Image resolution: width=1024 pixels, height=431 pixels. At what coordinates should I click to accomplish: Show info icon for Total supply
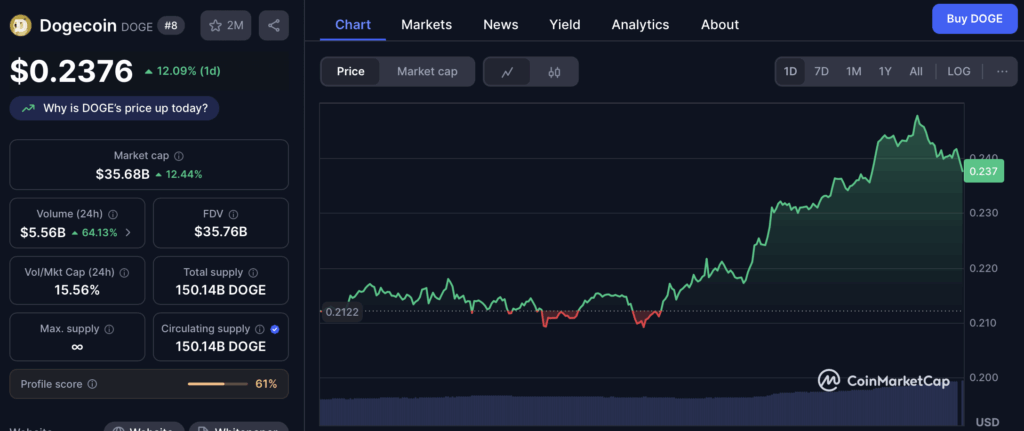253,272
